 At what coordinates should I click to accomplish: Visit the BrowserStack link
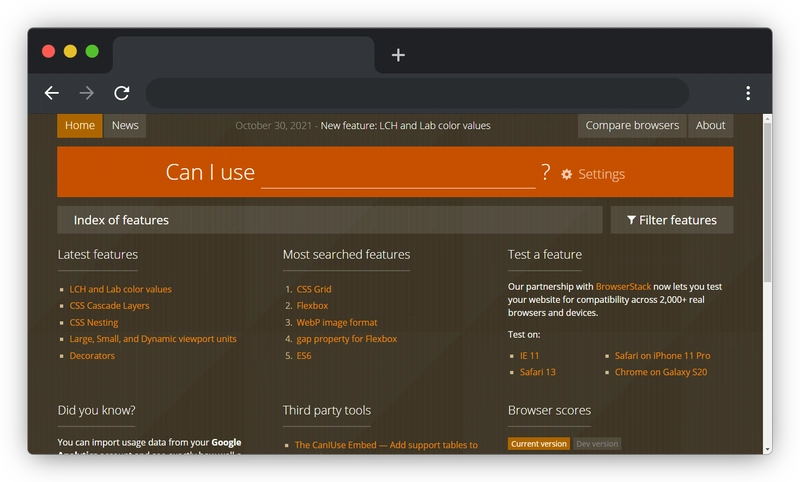(x=623, y=287)
